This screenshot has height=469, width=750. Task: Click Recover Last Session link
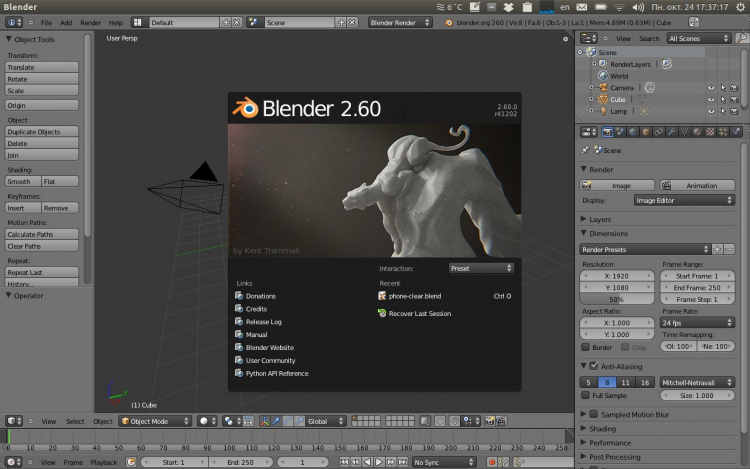(419, 313)
